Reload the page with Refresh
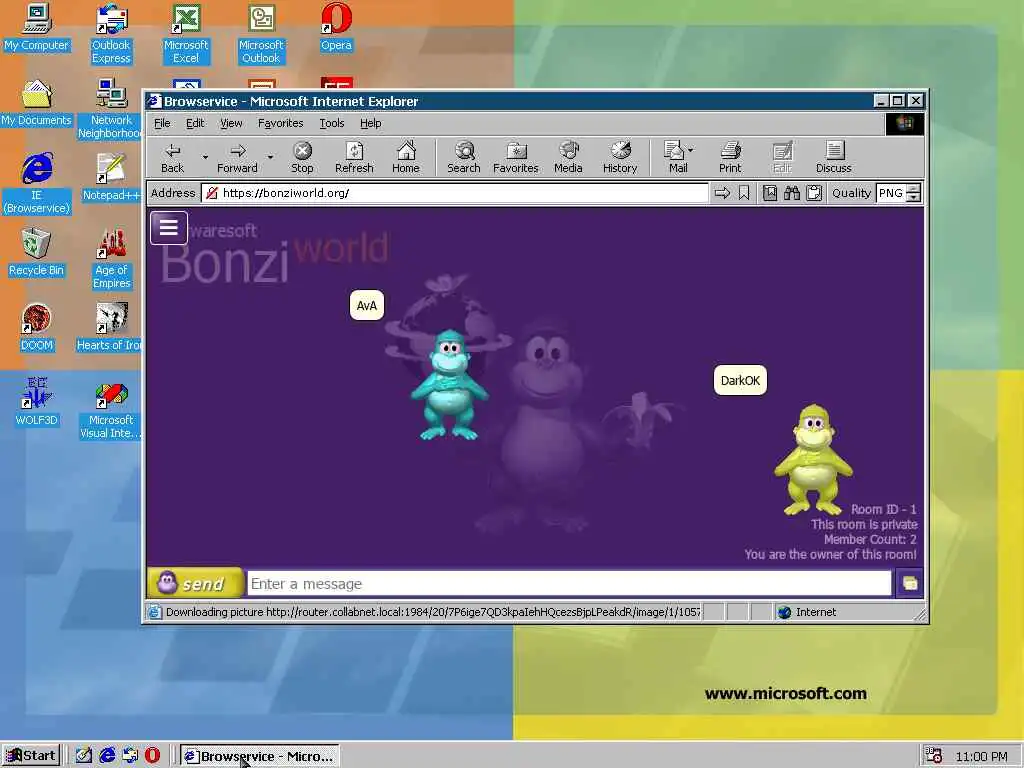The height and width of the screenshot is (768, 1024). [x=354, y=157]
